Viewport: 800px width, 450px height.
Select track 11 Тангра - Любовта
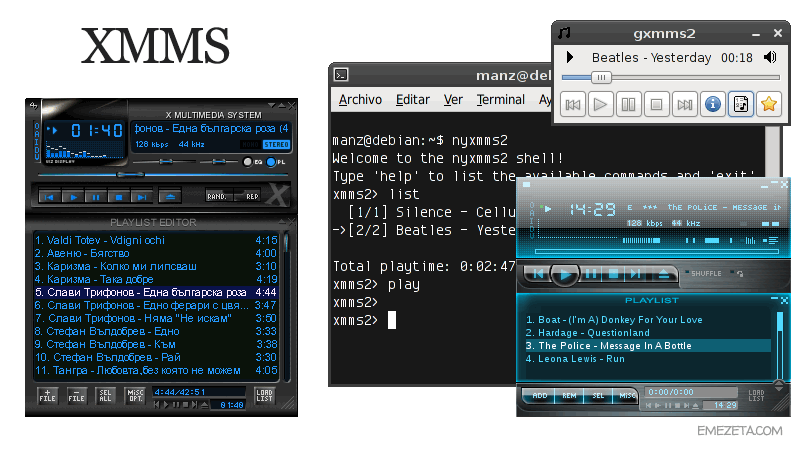click(x=156, y=370)
